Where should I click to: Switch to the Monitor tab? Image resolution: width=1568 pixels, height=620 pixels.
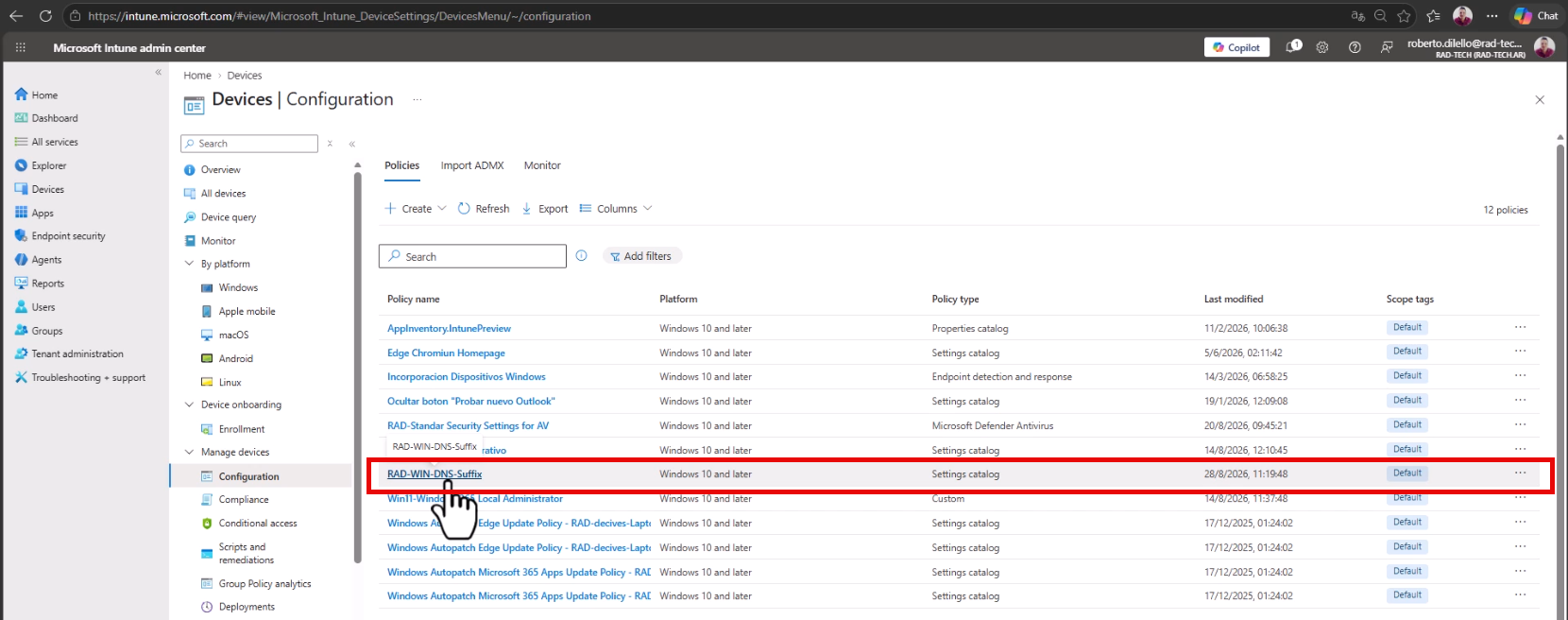(542, 165)
